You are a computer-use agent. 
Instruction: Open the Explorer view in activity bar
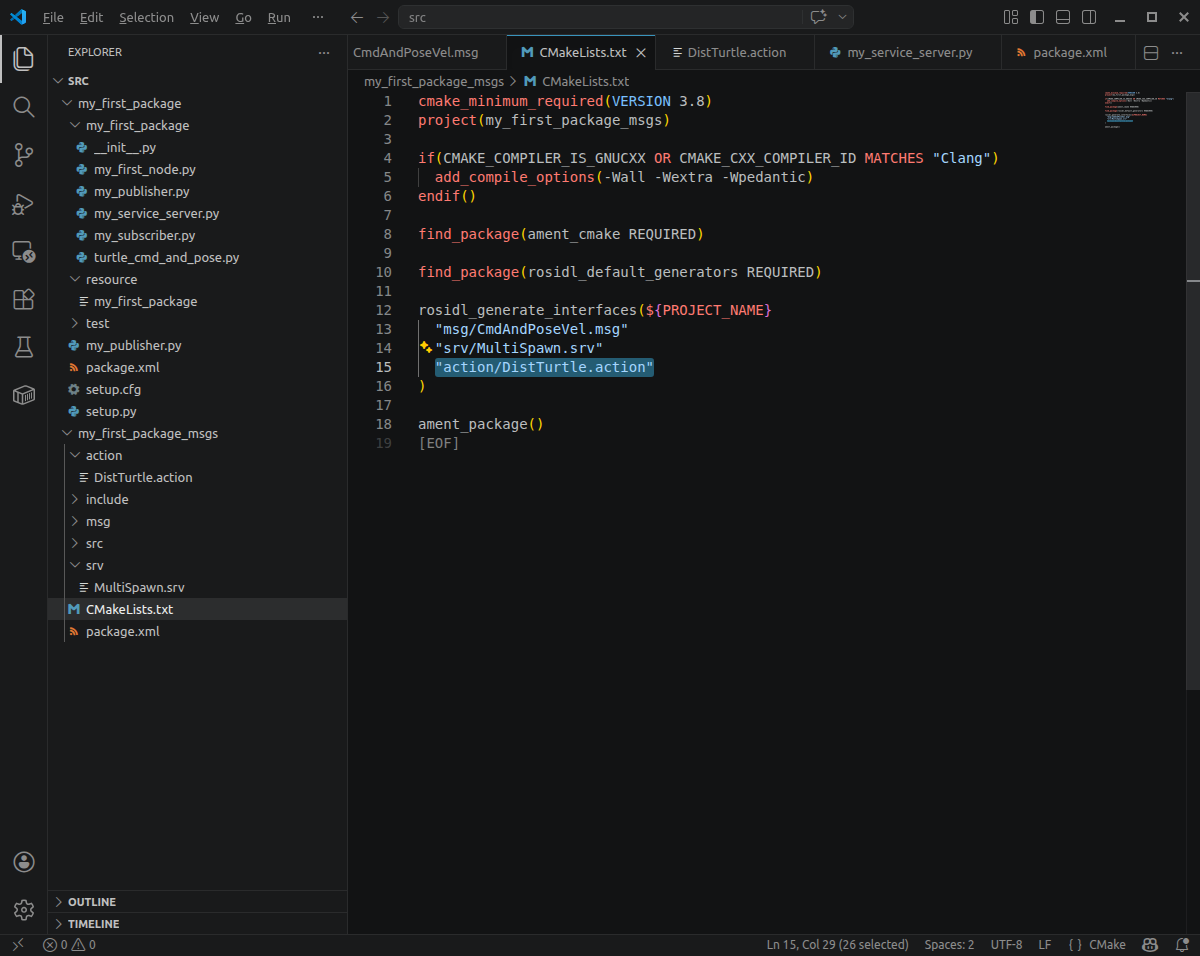[x=23, y=58]
